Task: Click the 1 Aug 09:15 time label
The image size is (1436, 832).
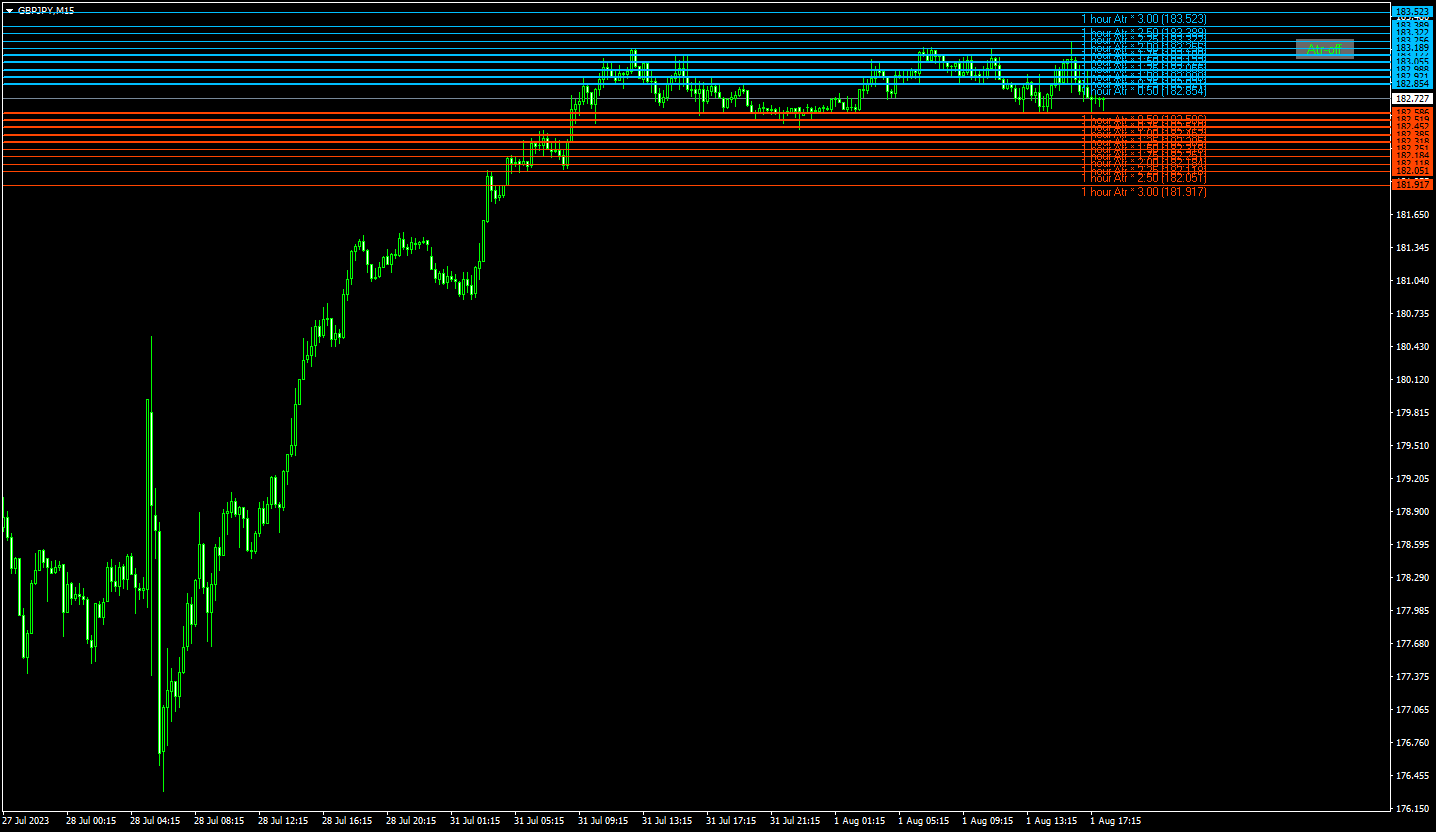Action: (987, 821)
